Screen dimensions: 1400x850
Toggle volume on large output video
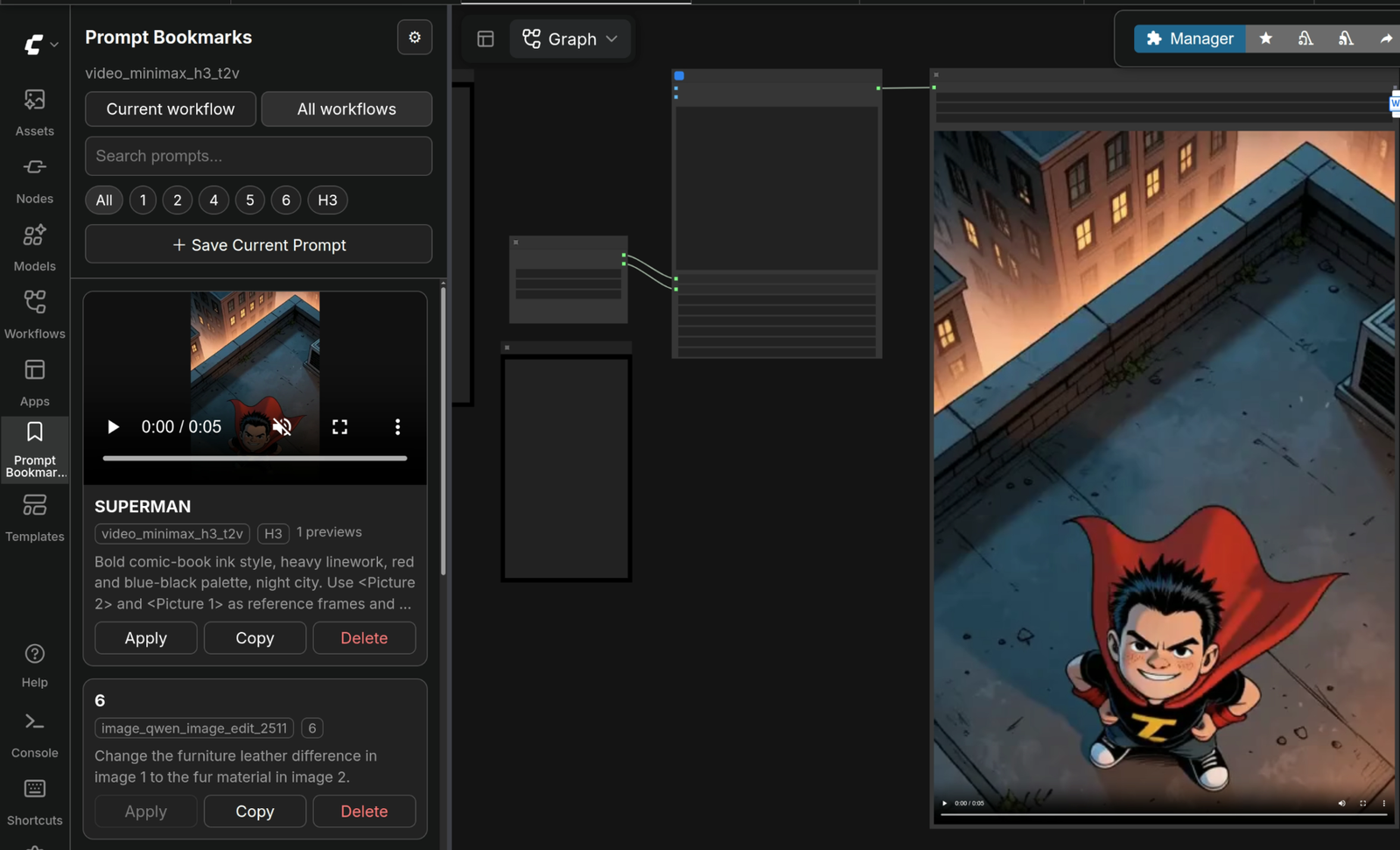[1341, 803]
